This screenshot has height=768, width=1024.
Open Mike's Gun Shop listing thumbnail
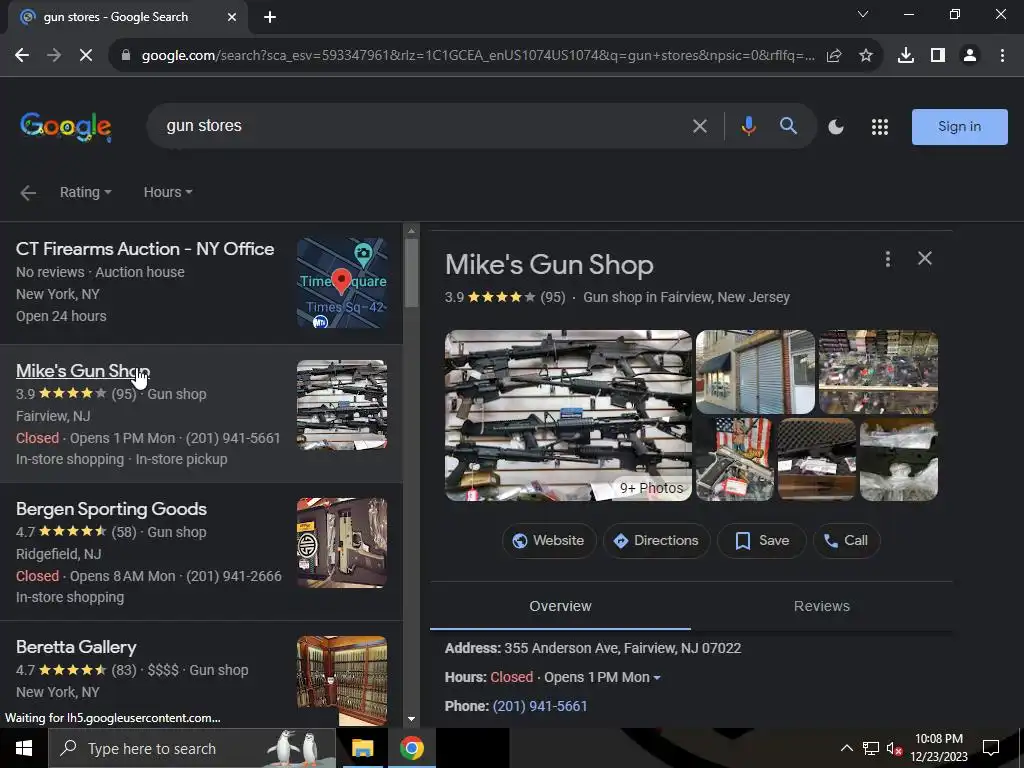coord(342,405)
